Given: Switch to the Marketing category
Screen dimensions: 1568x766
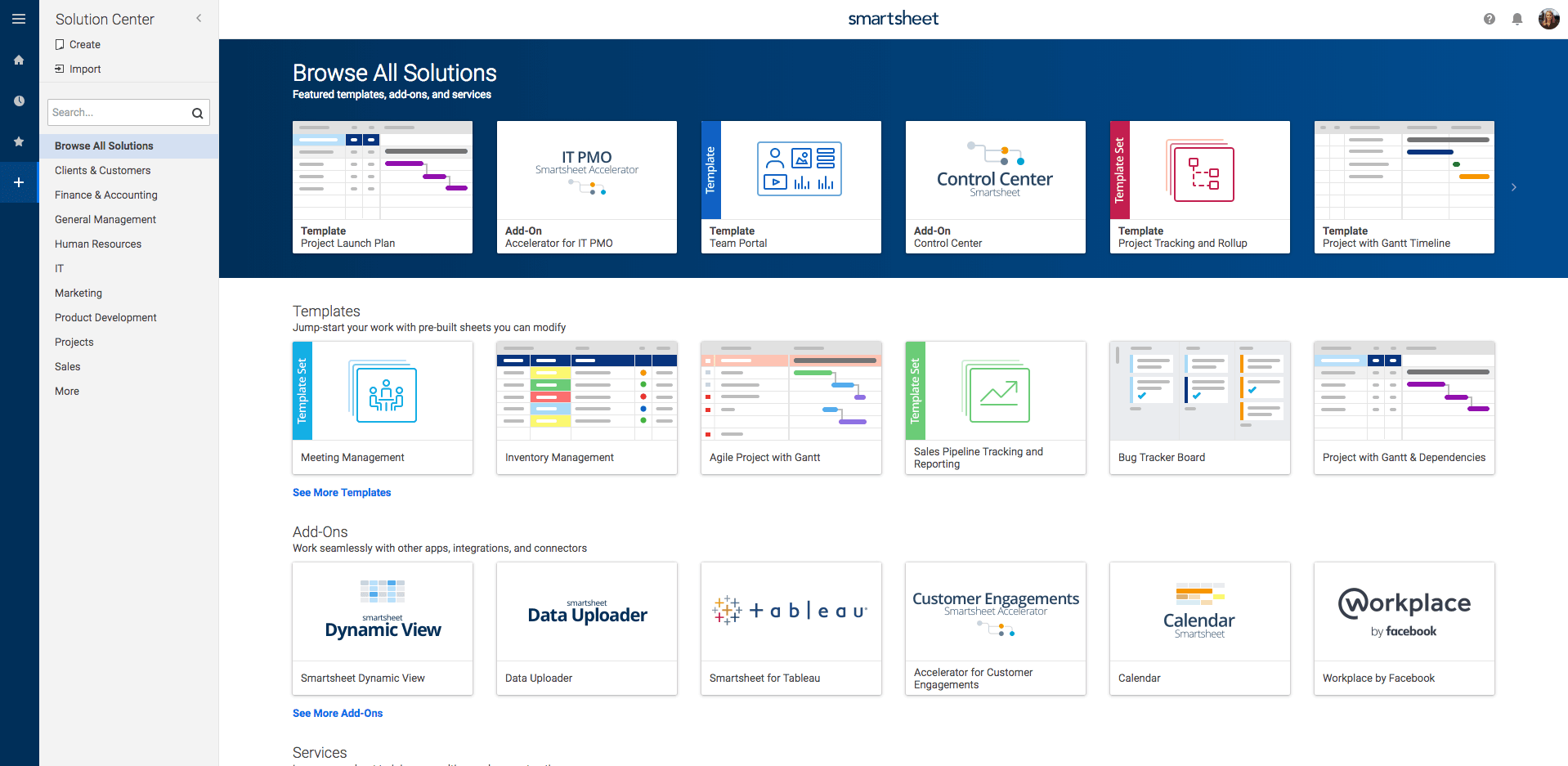Looking at the screenshot, I should (78, 293).
